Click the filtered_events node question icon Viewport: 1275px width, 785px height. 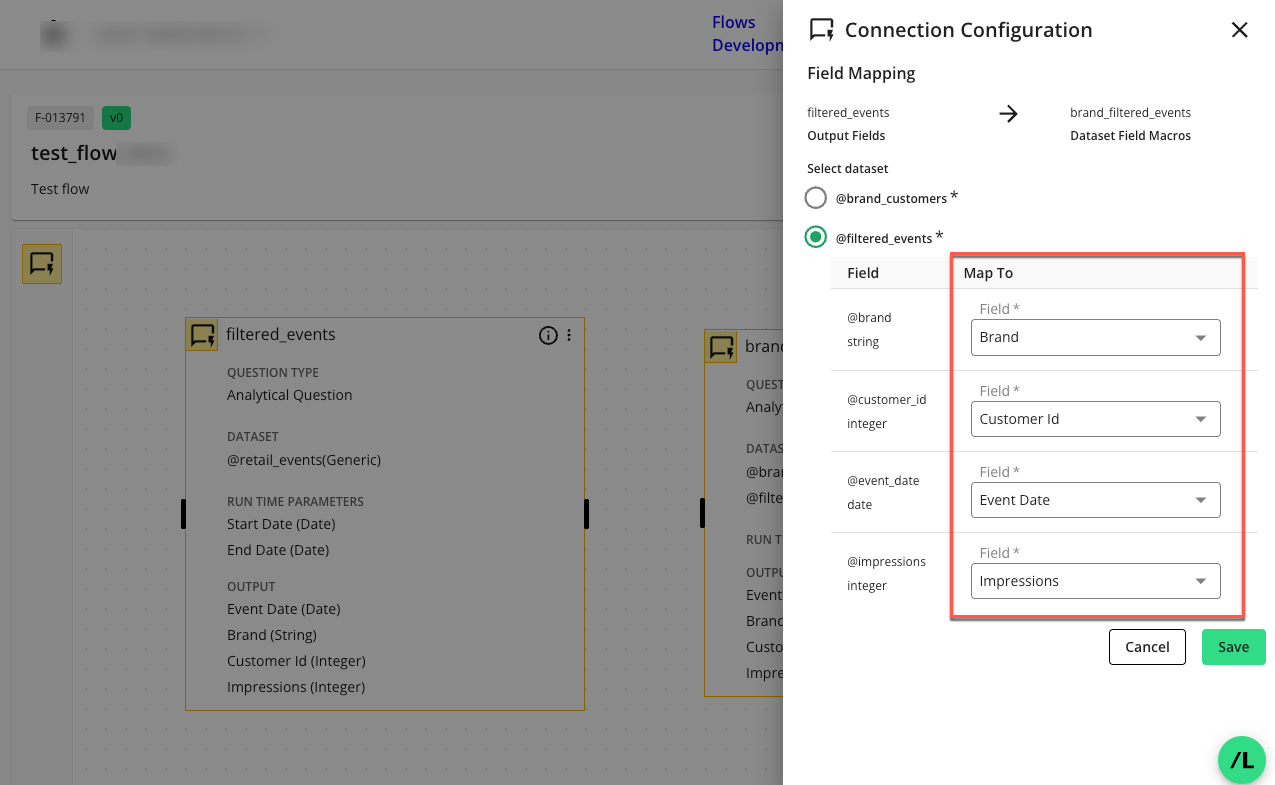coord(203,335)
